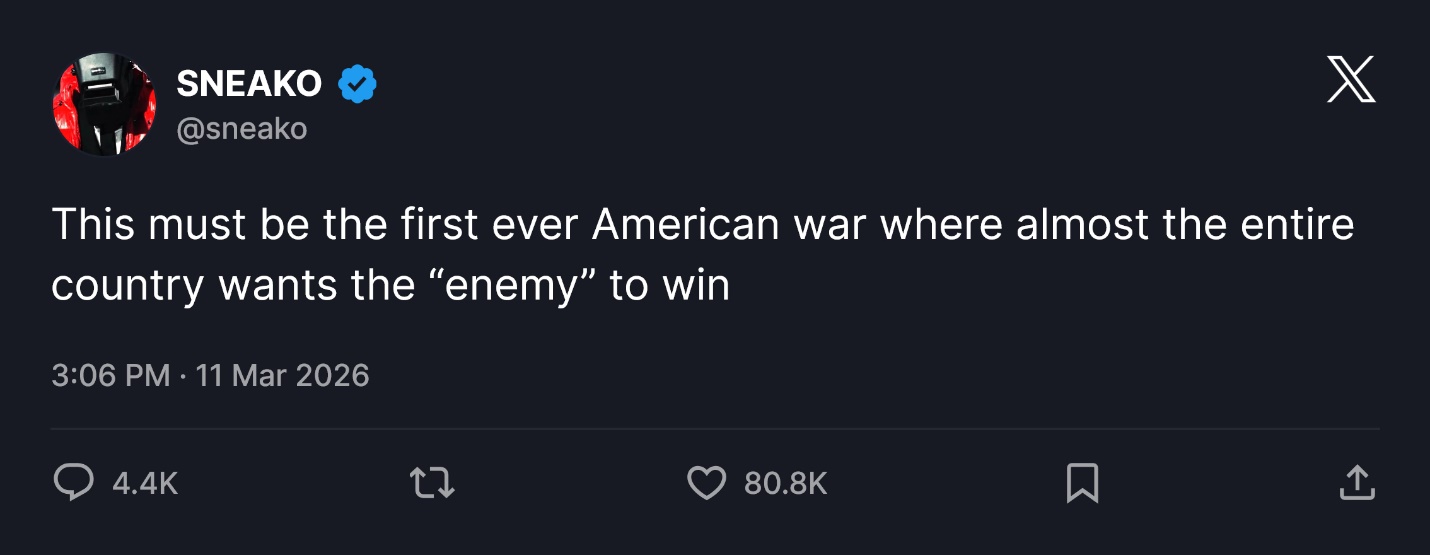The width and height of the screenshot is (1430, 555).
Task: Click the words "to win" ending the tweet
Action: (x=670, y=286)
